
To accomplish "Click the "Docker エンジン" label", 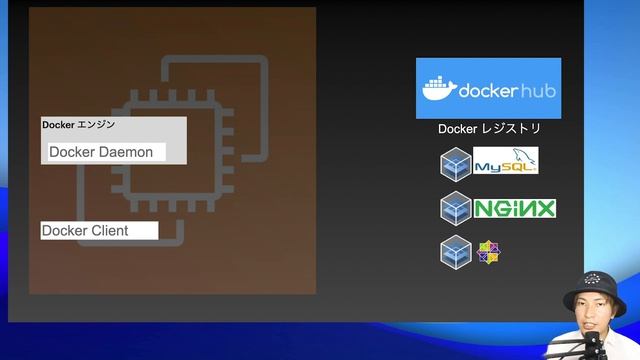I will (x=78, y=124).
